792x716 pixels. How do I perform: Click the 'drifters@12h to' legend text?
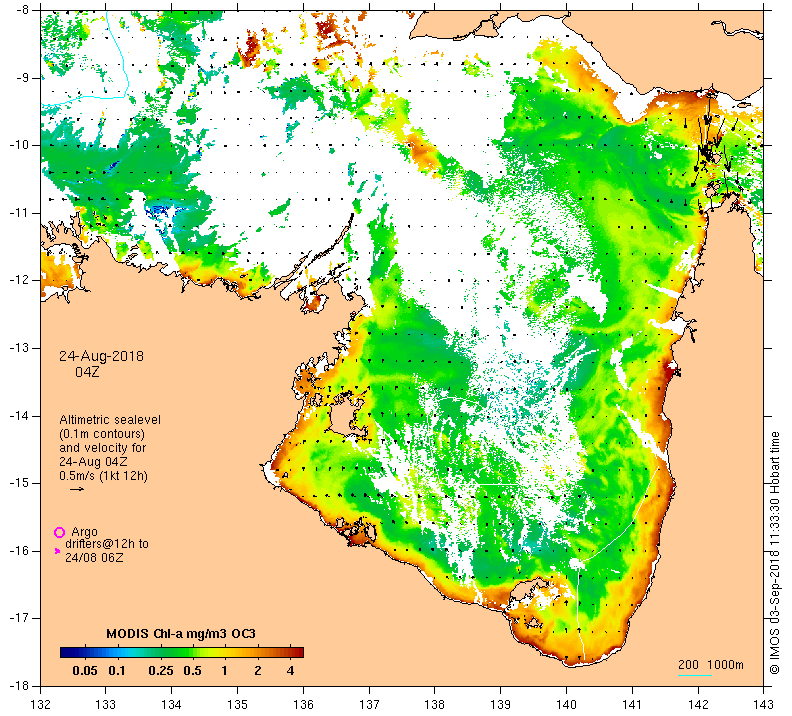[107, 544]
